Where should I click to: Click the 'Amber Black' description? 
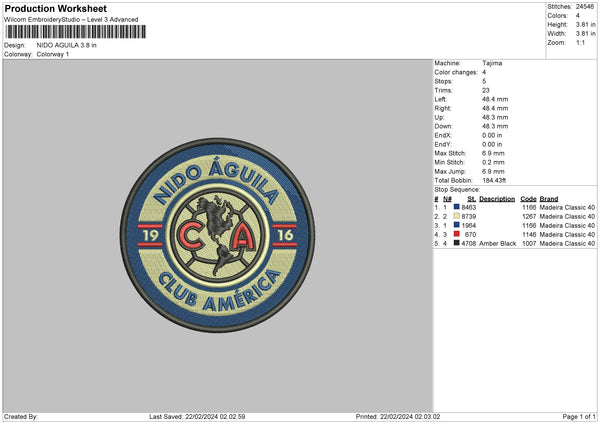[x=497, y=243]
